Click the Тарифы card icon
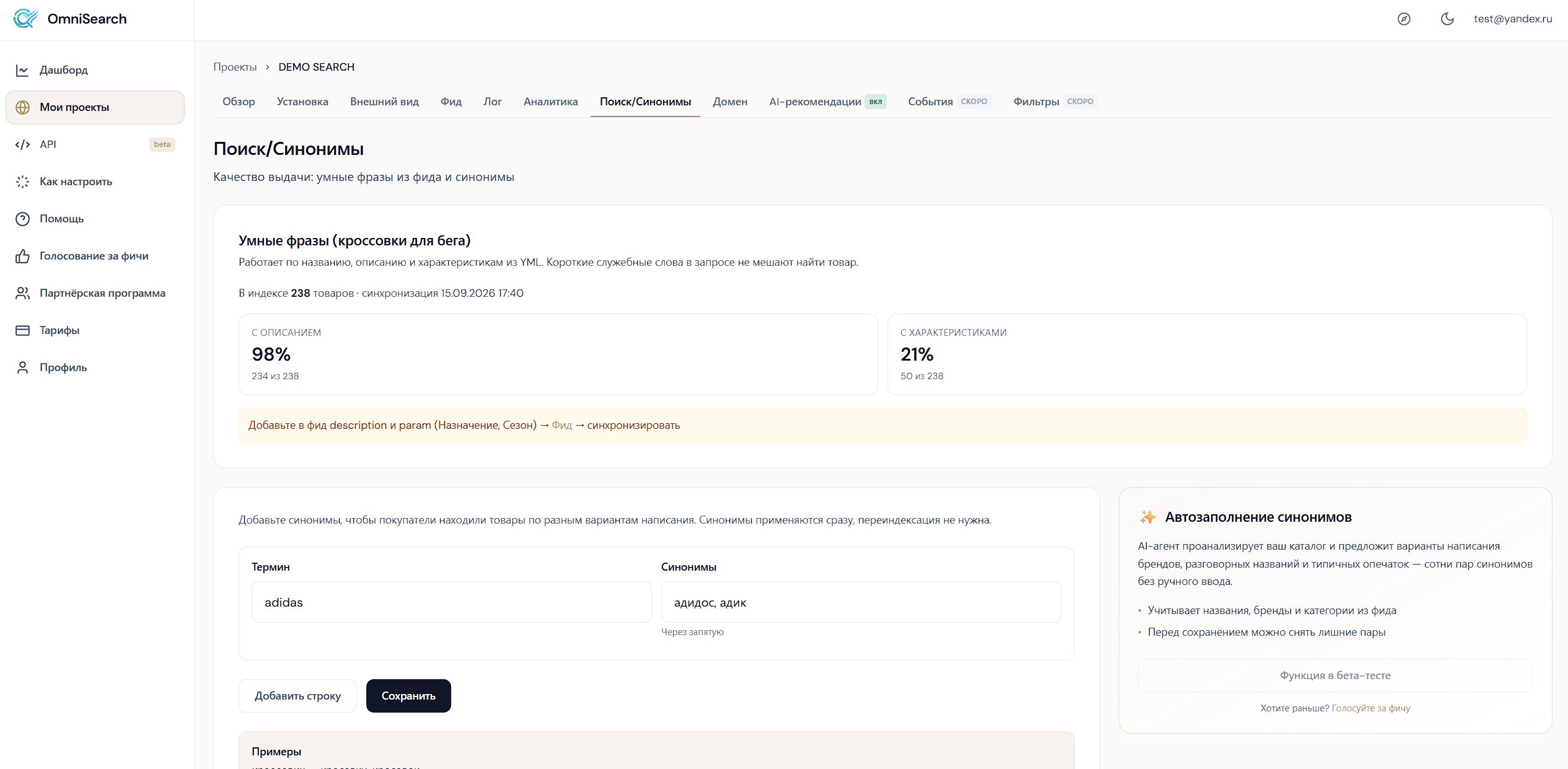Screen dimensions: 1568x769 point(22,330)
